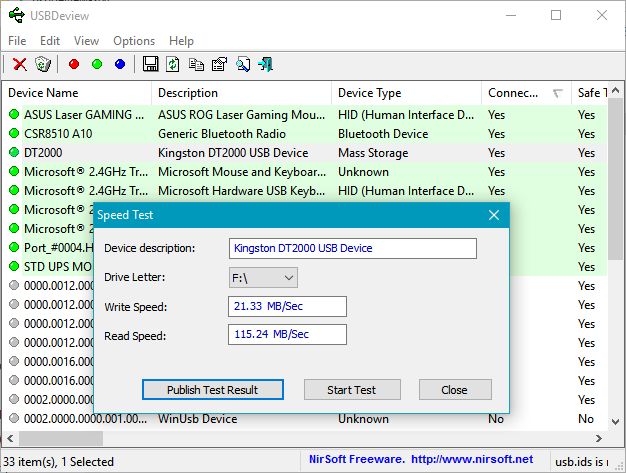
Task: Open the View menu
Action: pyautogui.click(x=86, y=41)
